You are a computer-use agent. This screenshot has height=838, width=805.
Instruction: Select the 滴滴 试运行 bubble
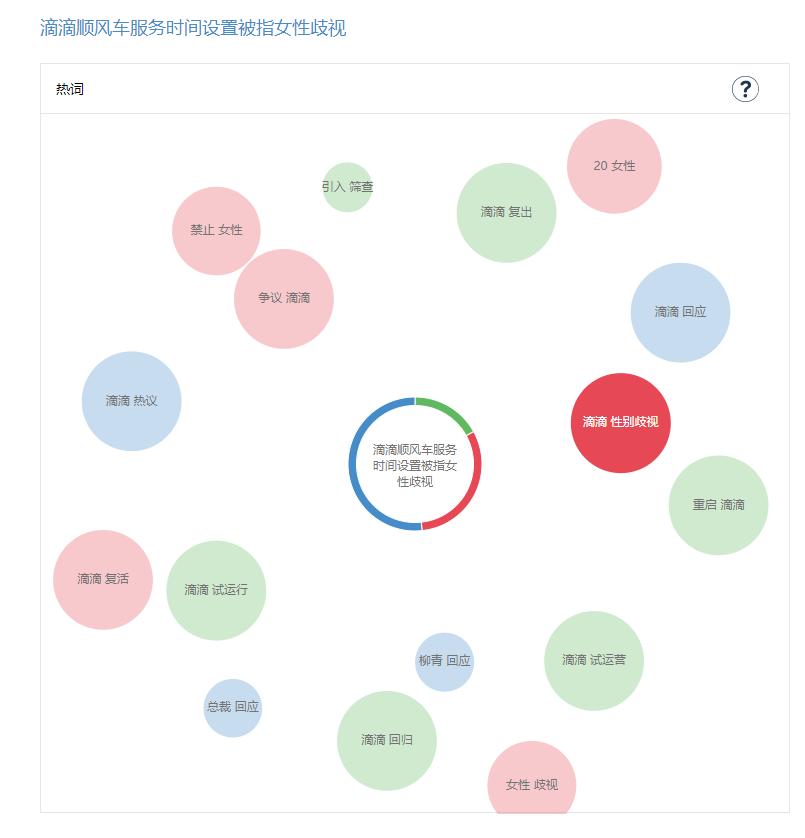[x=216, y=590]
